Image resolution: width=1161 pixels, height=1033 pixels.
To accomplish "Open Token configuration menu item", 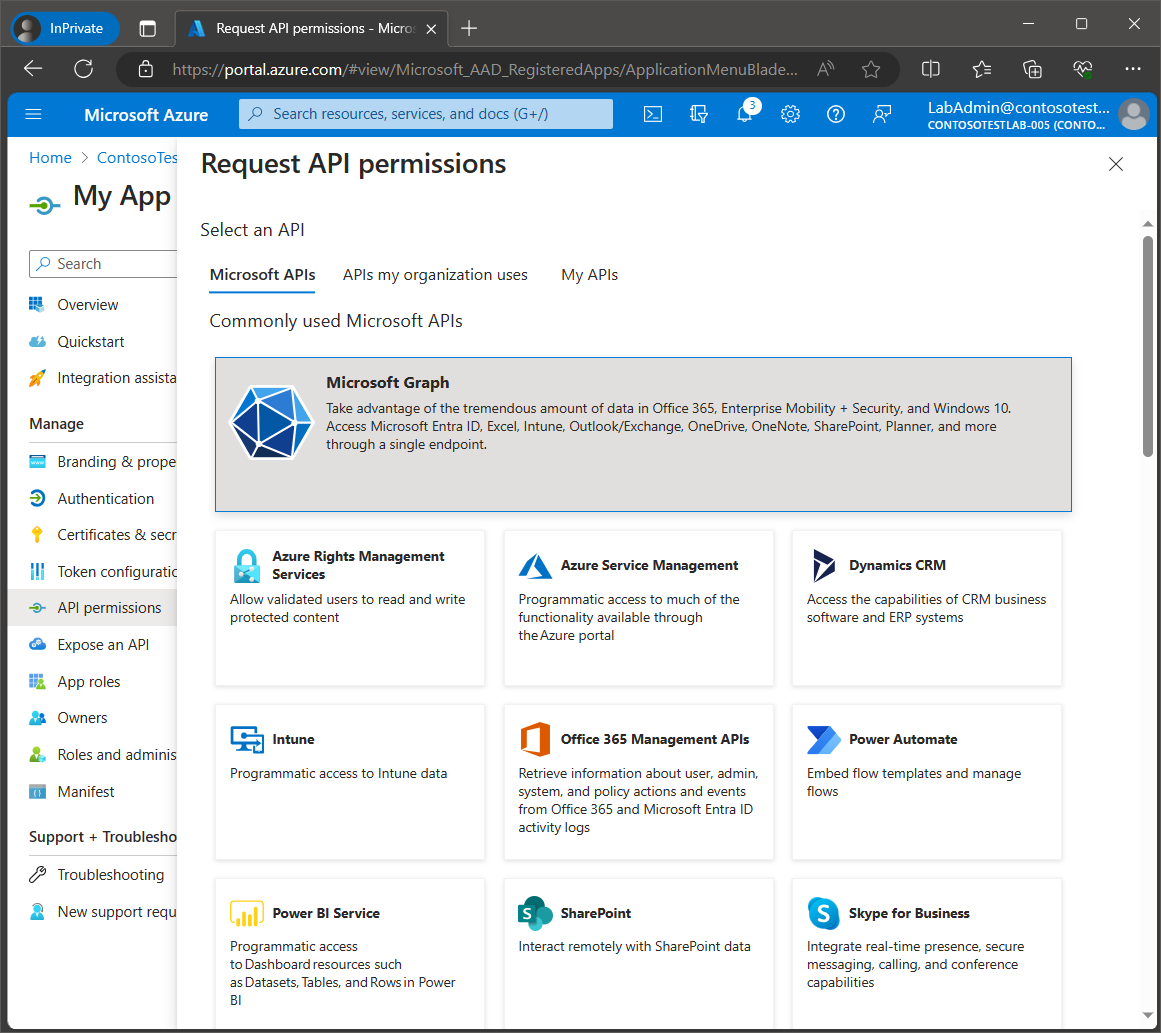I will pyautogui.click(x=102, y=572).
